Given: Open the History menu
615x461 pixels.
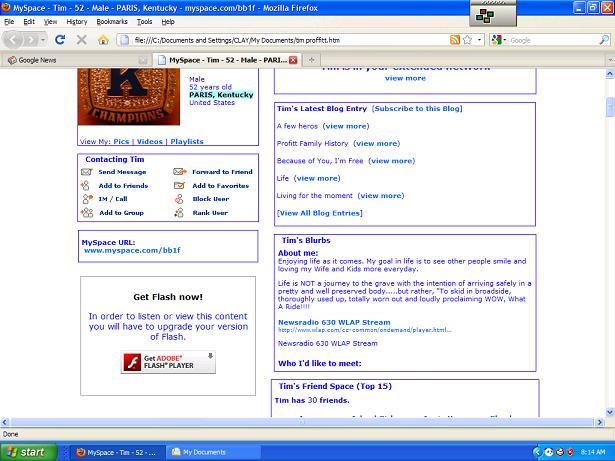Looking at the screenshot, I should tap(77, 22).
